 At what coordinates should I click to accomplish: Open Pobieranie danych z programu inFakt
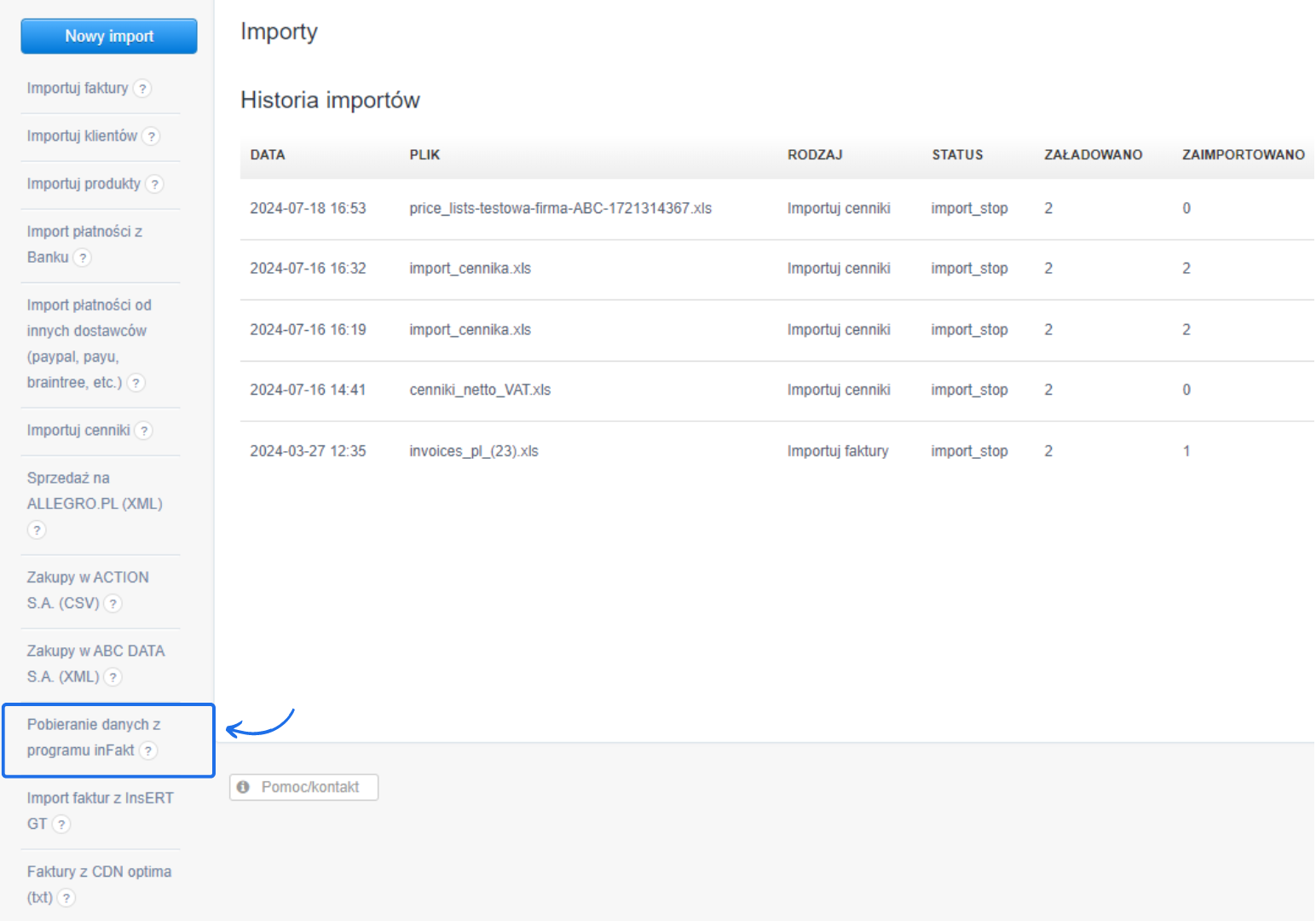tap(93, 737)
